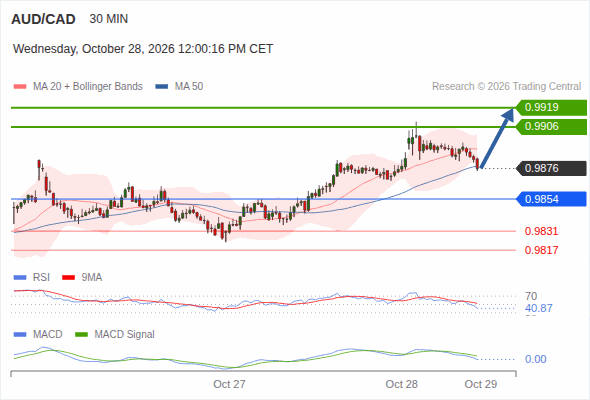The width and height of the screenshot is (590, 400).
Task: Click the Wednesday, October 28, 2026 timestamp
Action: tap(143, 49)
